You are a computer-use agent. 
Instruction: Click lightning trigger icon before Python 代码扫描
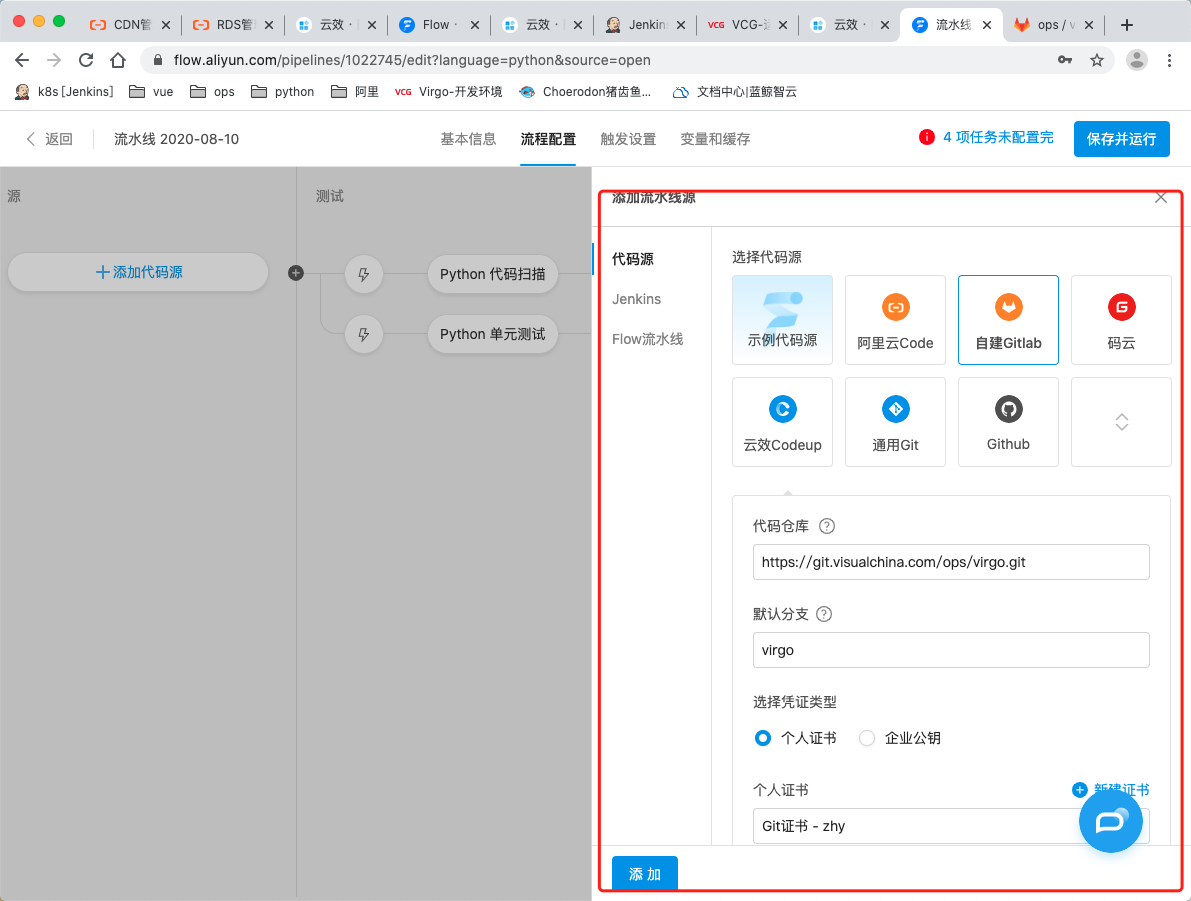click(x=364, y=274)
